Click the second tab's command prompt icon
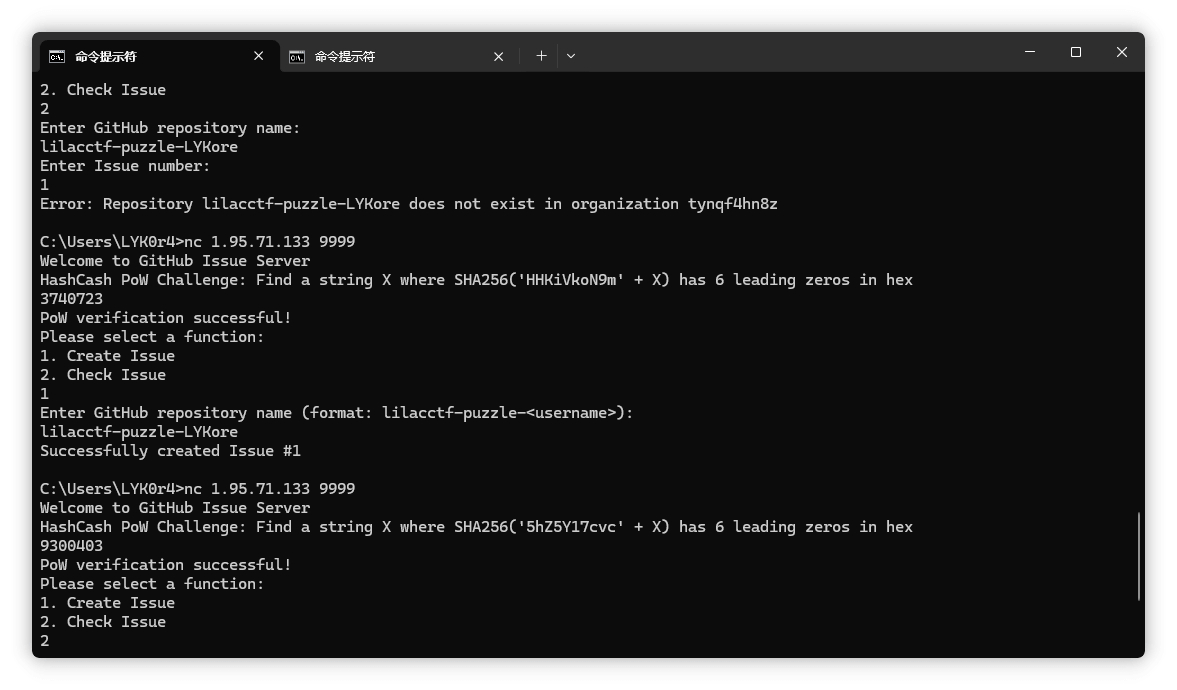This screenshot has width=1177, height=690. coord(297,57)
